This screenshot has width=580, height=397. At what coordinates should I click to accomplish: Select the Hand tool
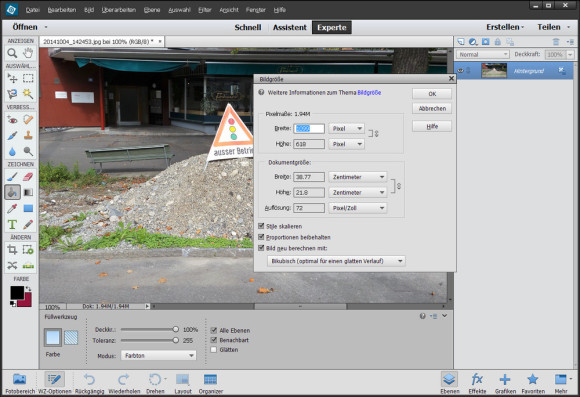[28, 53]
